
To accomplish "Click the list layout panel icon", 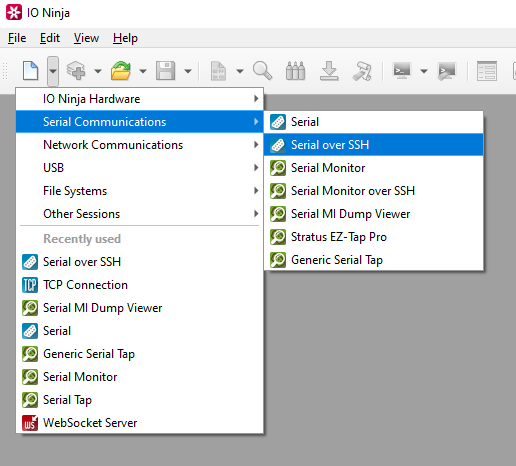I will 487,71.
